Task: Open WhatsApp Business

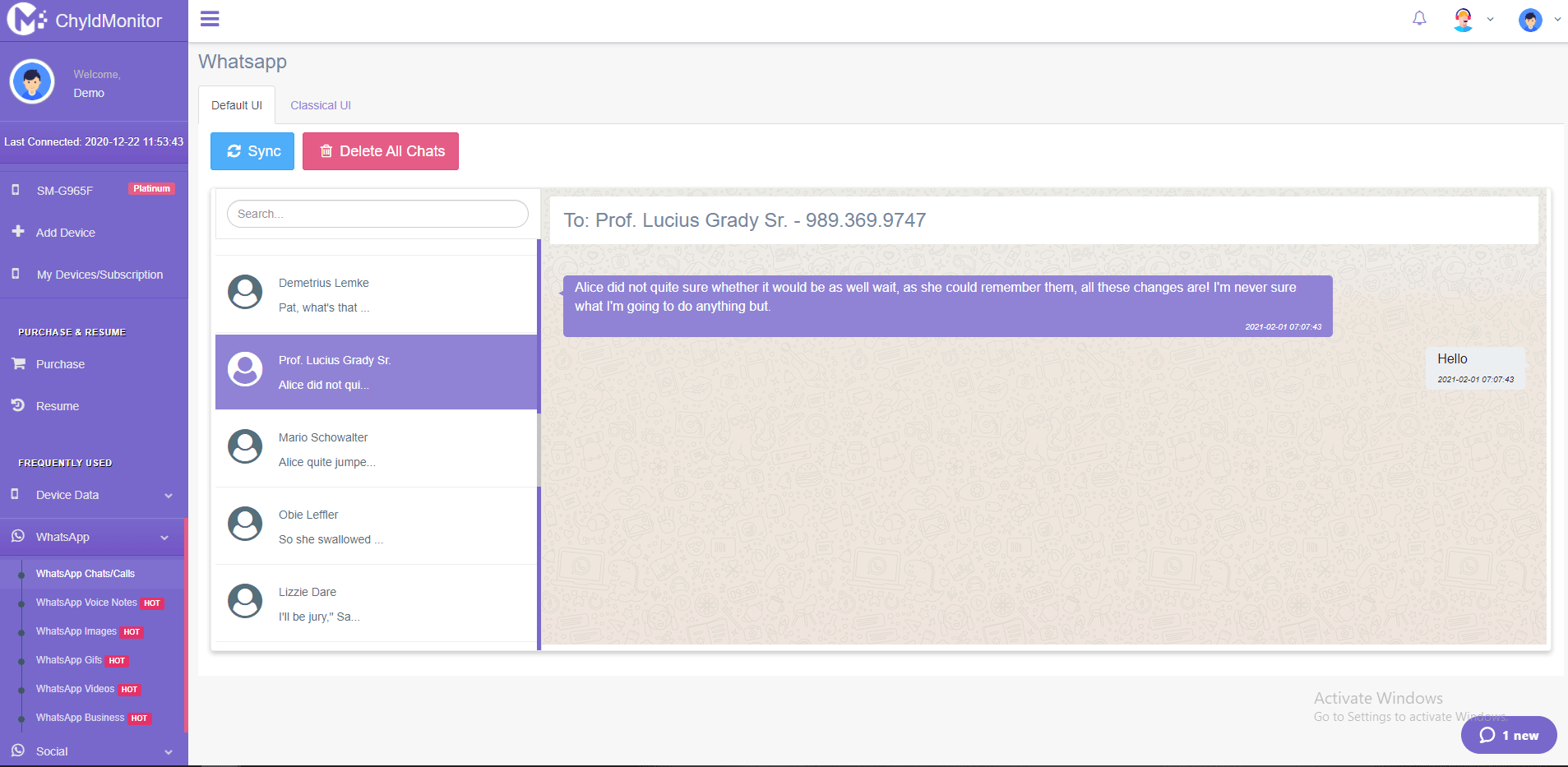Action: [x=80, y=718]
